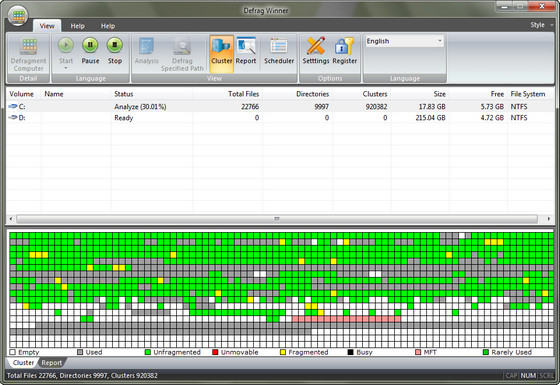Open the Scheduler tool
This screenshot has height=385, width=560.
279,46
